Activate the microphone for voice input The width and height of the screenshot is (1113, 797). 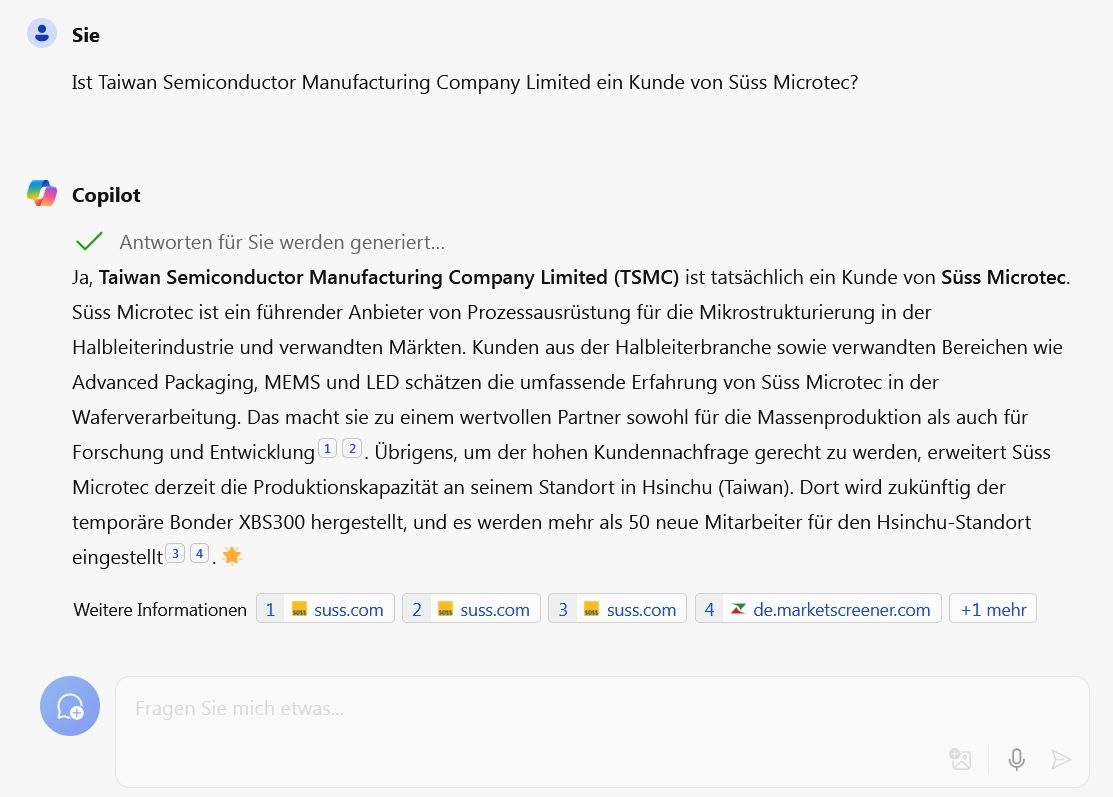(1016, 759)
